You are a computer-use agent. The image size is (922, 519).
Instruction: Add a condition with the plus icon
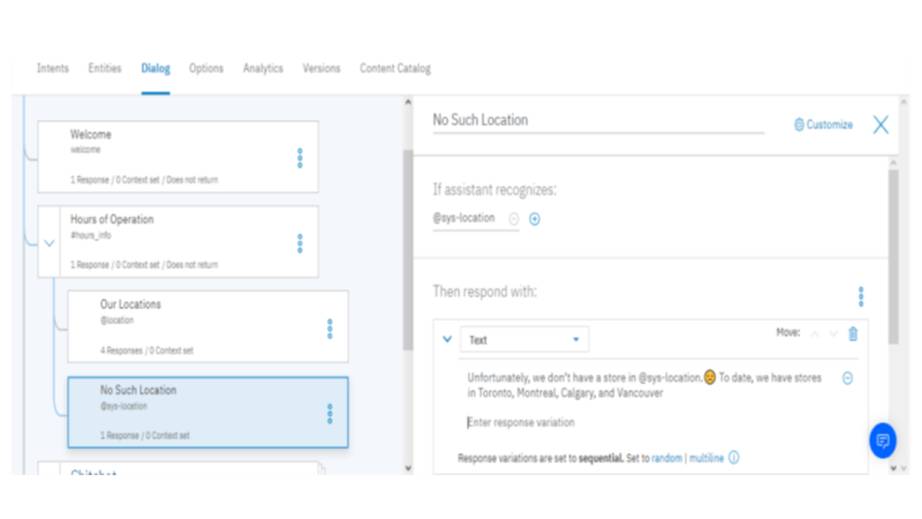(x=534, y=219)
